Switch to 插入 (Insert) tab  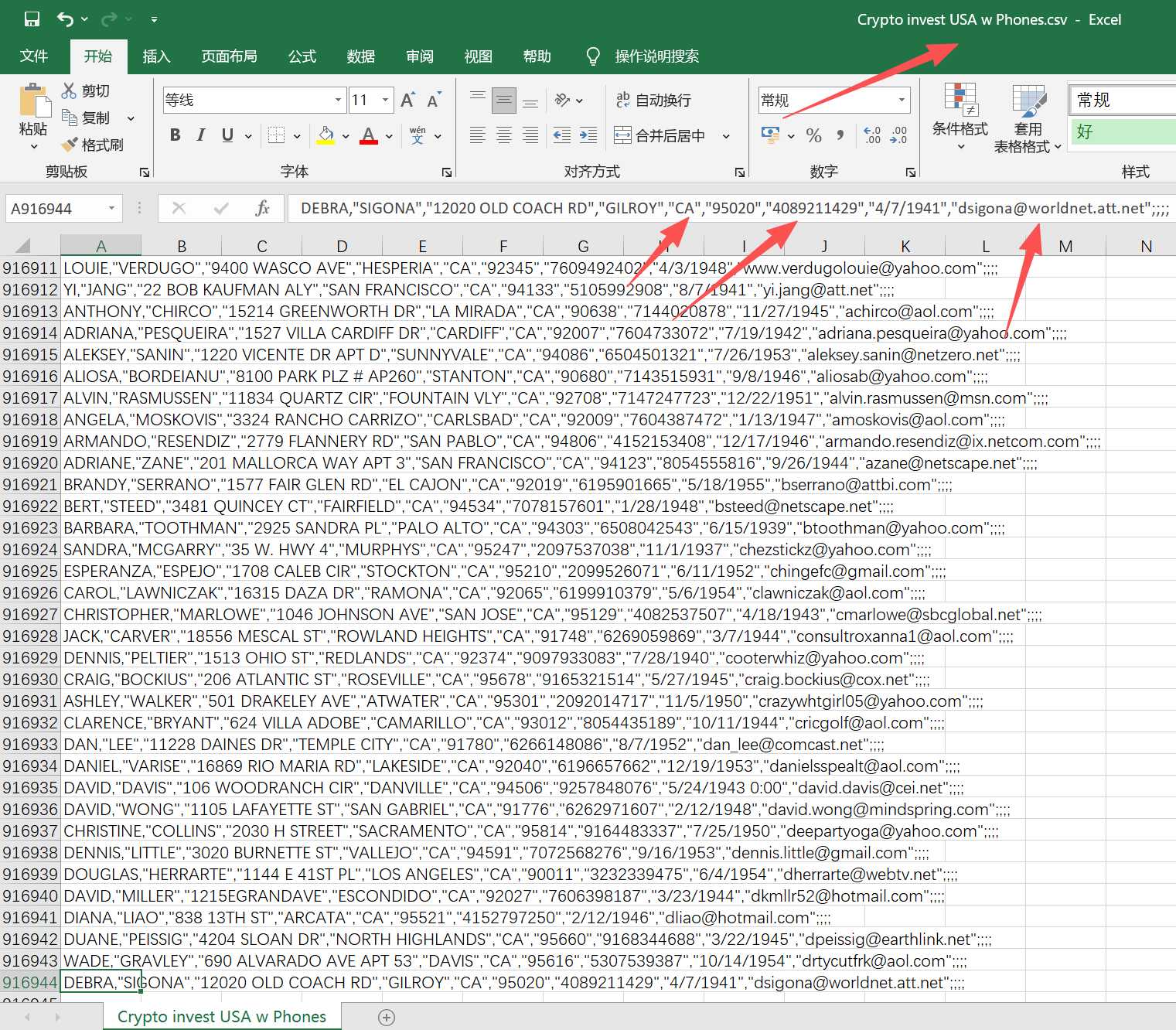click(x=156, y=56)
